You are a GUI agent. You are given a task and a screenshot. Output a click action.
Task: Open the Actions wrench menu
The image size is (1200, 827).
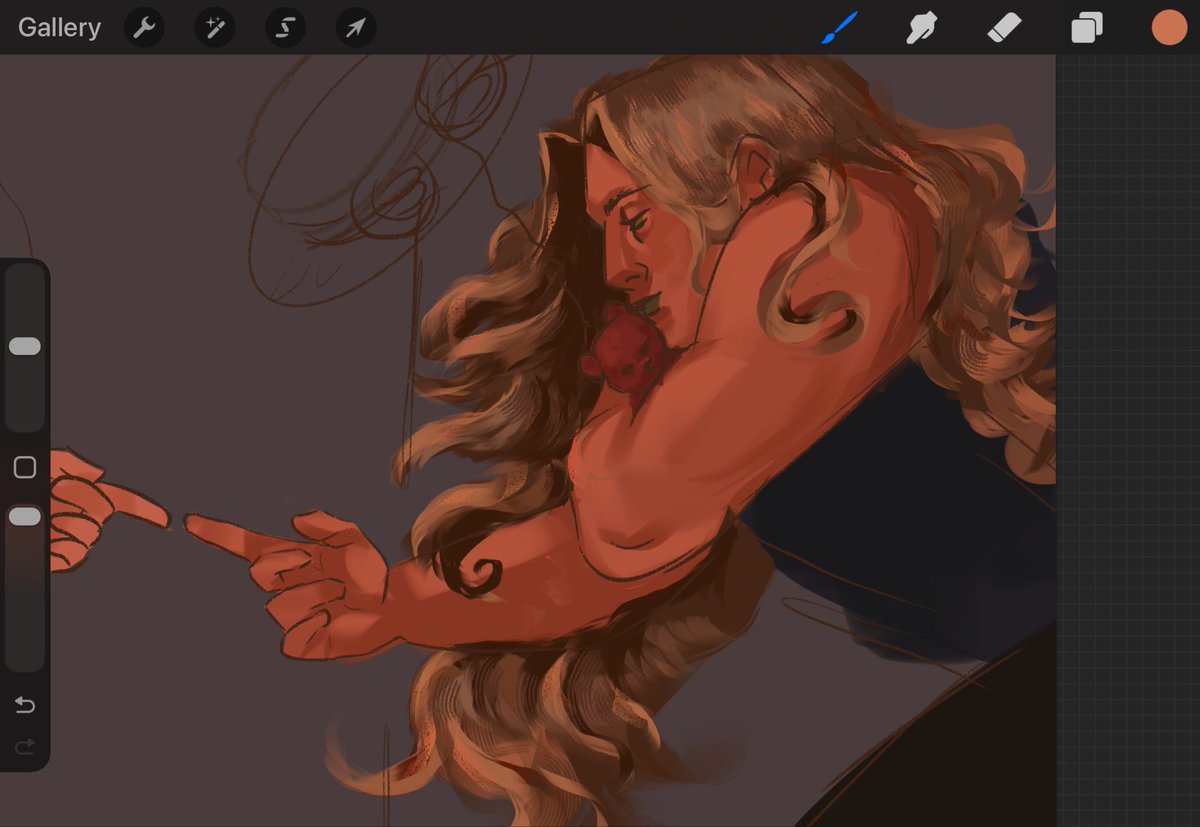[144, 28]
